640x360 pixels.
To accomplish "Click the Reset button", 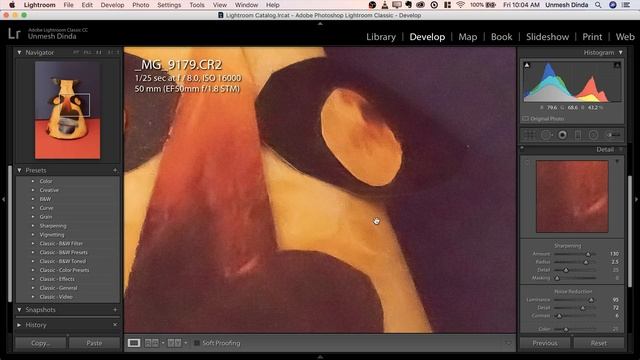I will coord(599,343).
